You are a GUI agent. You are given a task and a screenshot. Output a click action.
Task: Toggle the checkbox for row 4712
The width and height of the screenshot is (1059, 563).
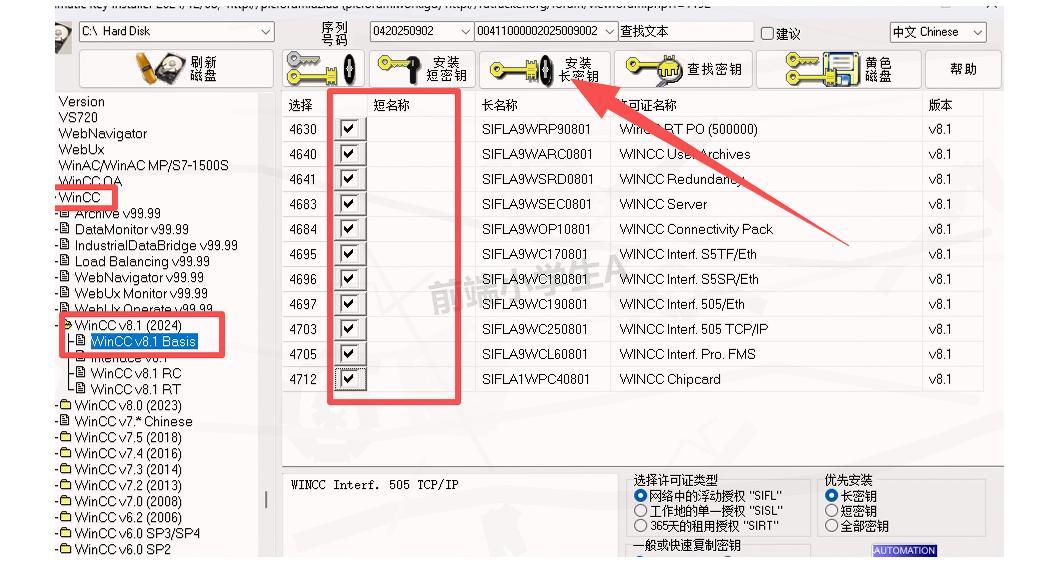(348, 379)
